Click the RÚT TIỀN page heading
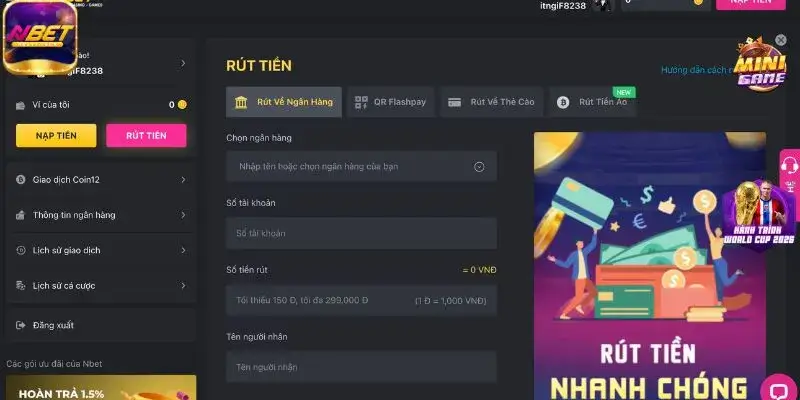This screenshot has width=800, height=400. click(259, 66)
